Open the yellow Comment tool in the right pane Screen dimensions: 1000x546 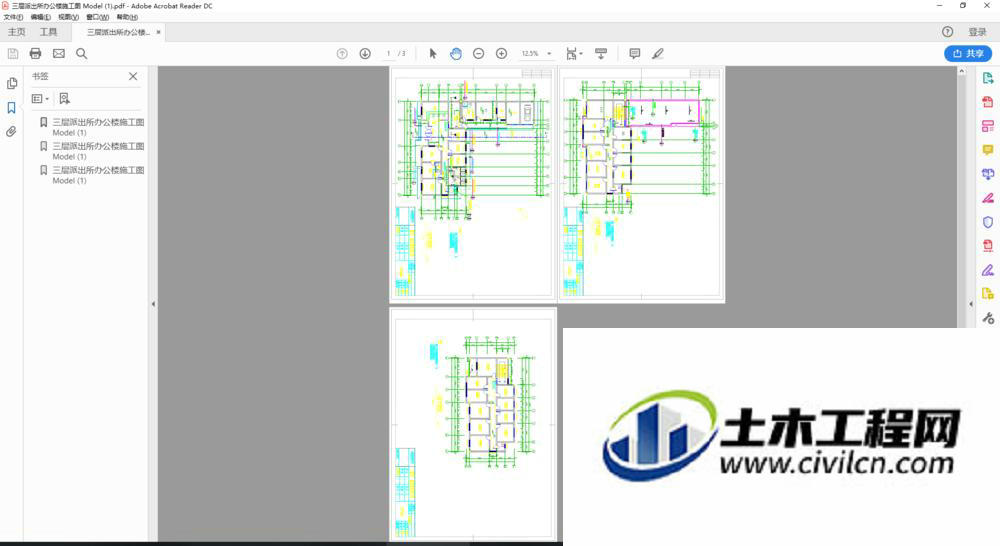988,150
